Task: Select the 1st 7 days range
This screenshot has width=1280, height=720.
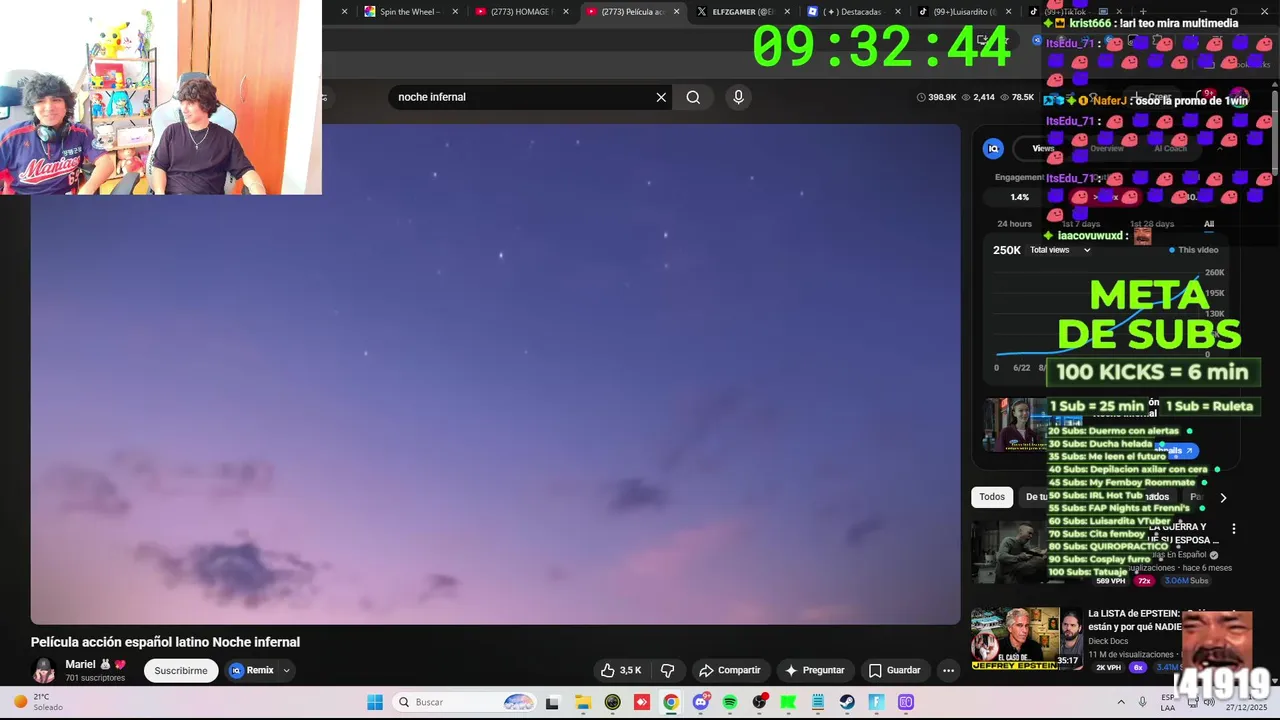Action: (x=1080, y=224)
